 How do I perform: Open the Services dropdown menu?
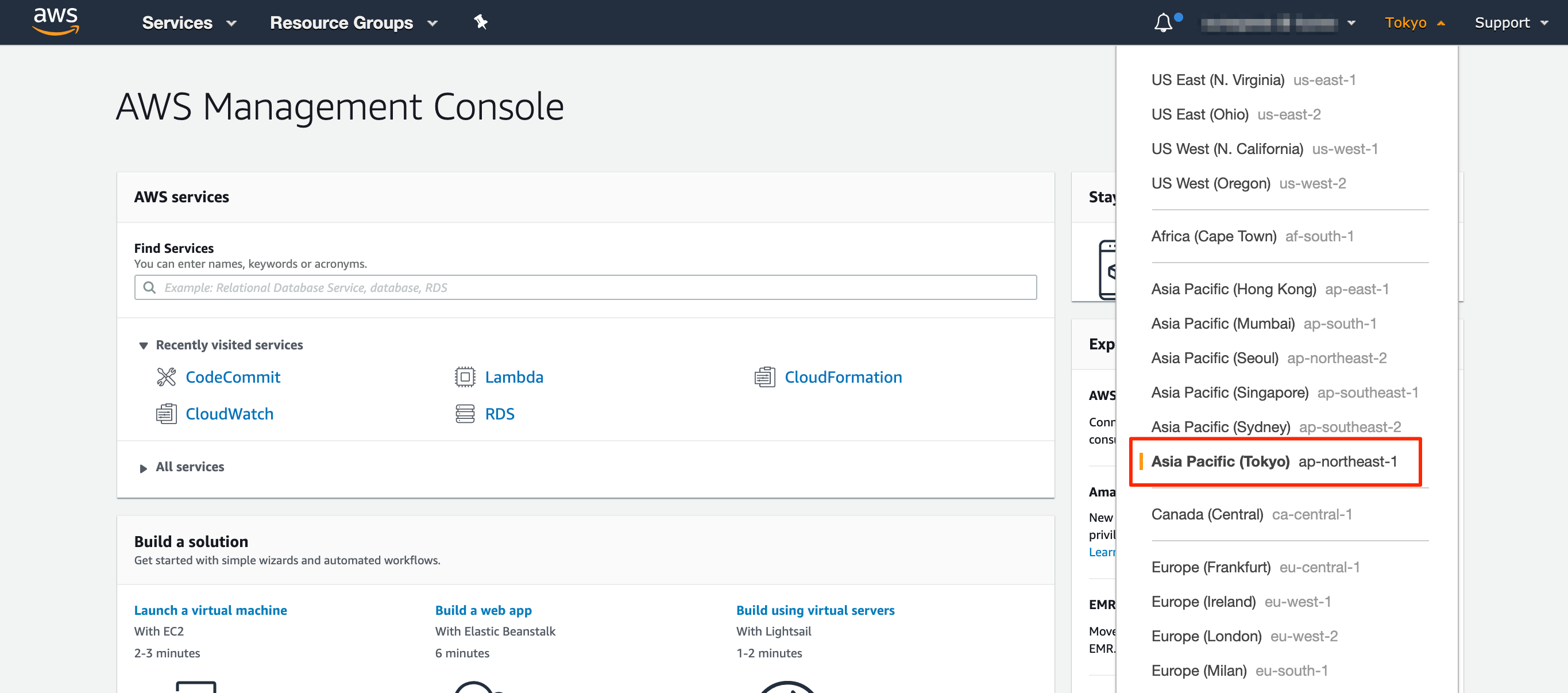pos(190,22)
